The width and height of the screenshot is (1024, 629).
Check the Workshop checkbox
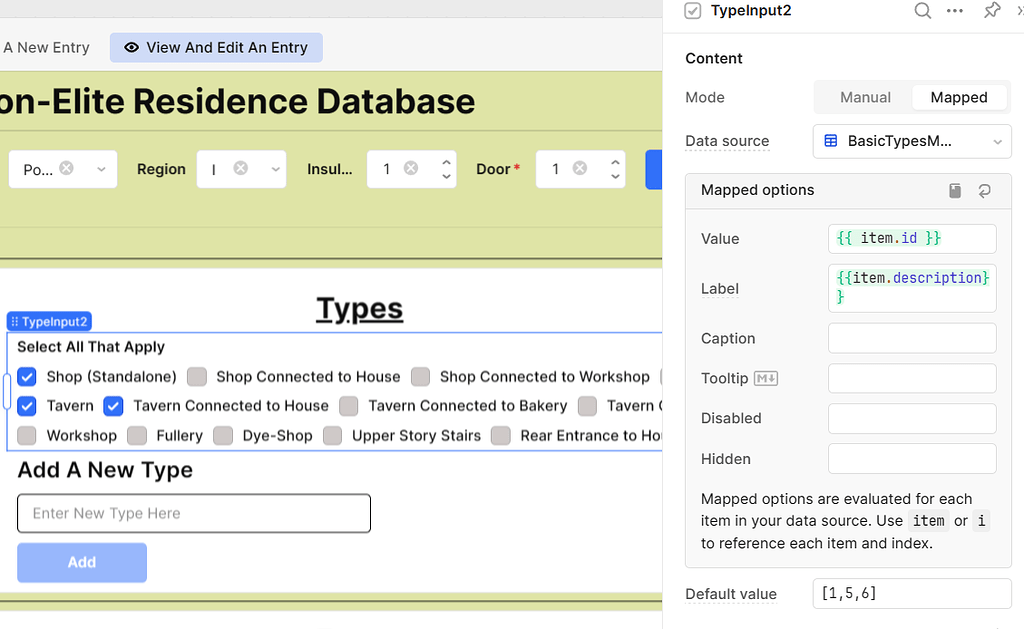tap(27, 436)
